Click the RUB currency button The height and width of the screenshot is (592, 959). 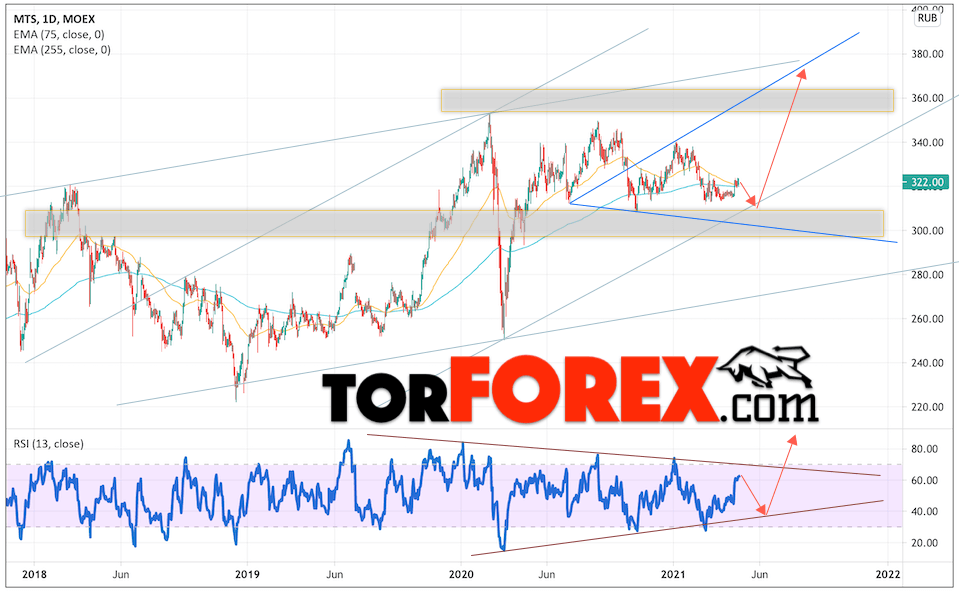[927, 18]
